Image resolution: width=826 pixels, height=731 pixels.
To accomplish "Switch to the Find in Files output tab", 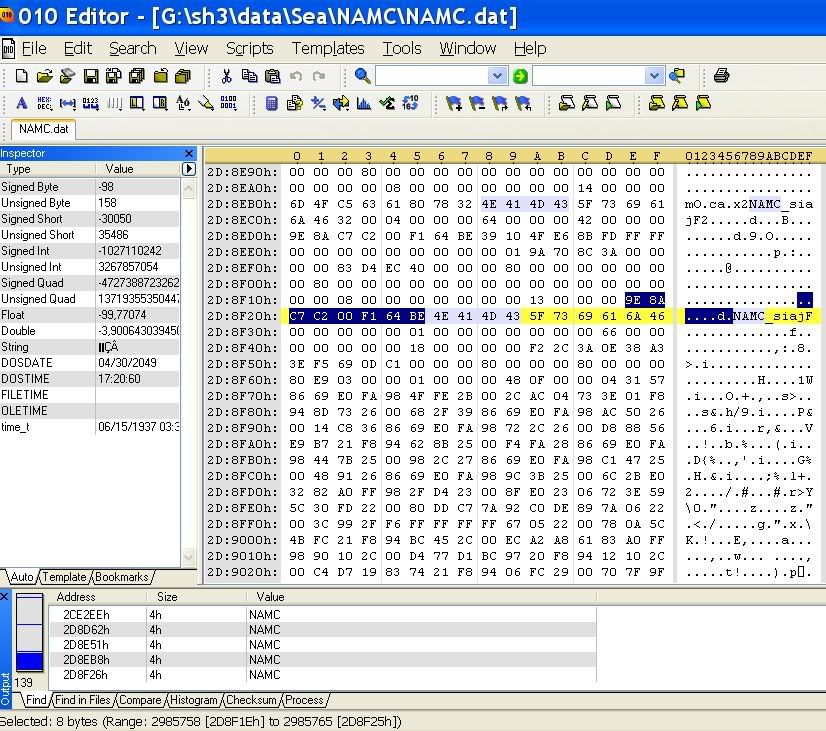I will click(x=83, y=700).
